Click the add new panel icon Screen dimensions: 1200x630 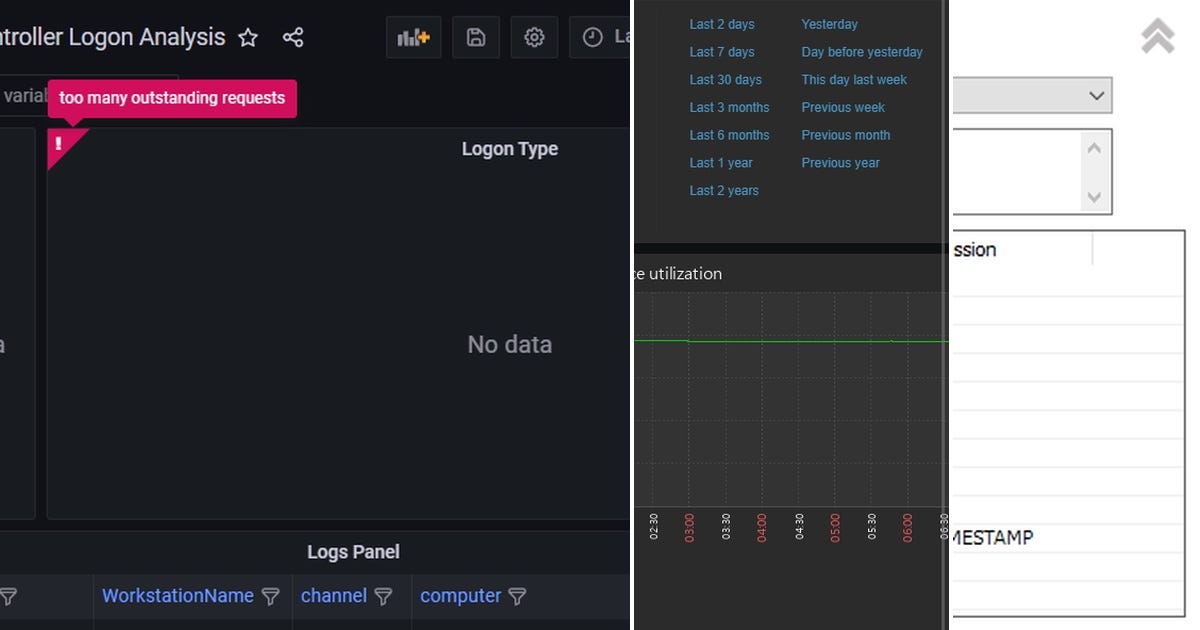pos(413,36)
